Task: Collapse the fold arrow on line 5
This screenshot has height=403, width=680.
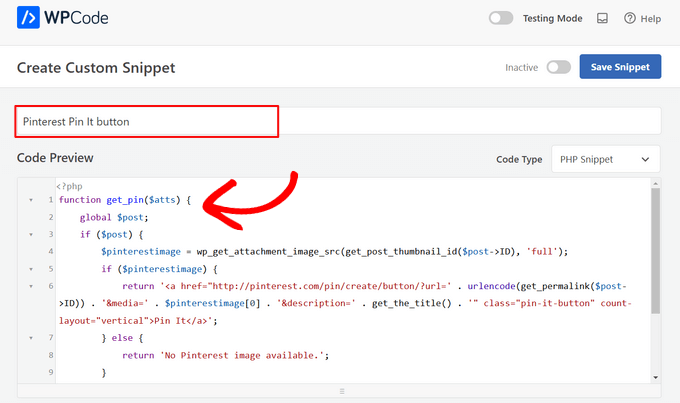Action: (x=31, y=269)
